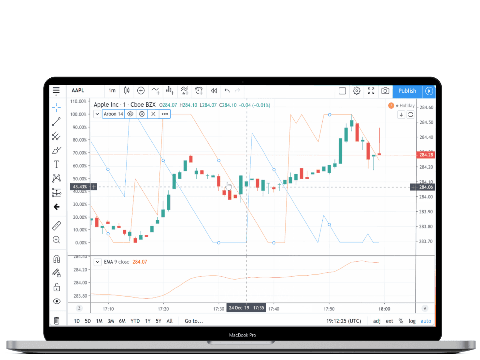This screenshot has width=480, height=360.
Task: Select the ruler Measure tool
Action: click(56, 226)
